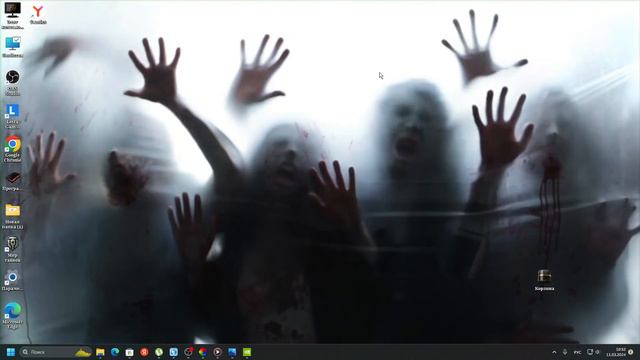Open the blue monitor checklist desktop icon

point(13,47)
